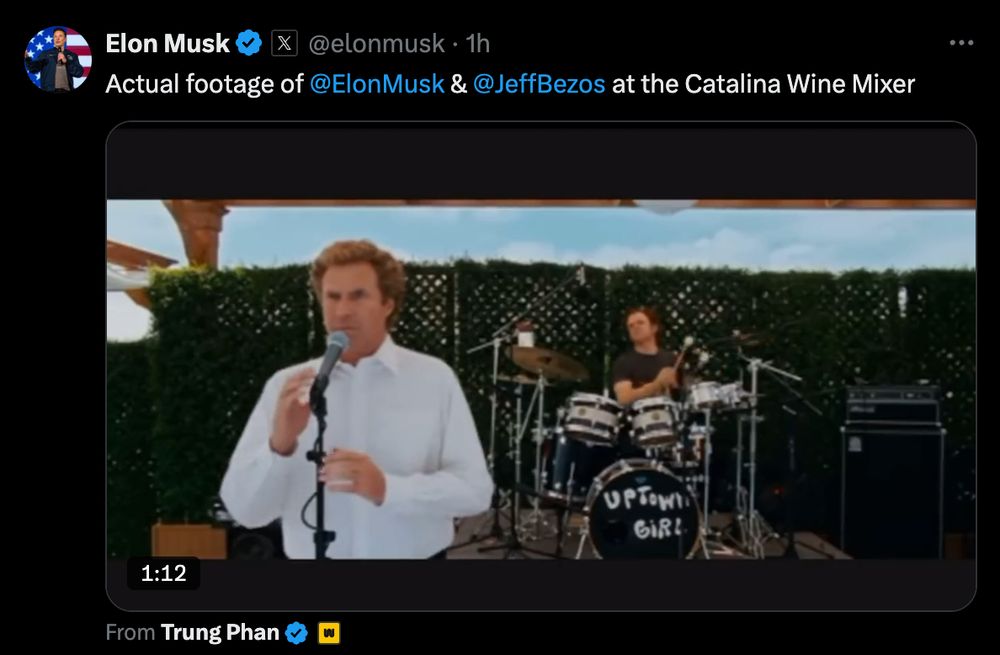Open Trung Phan's profile link
The image size is (1000, 655).
[220, 632]
